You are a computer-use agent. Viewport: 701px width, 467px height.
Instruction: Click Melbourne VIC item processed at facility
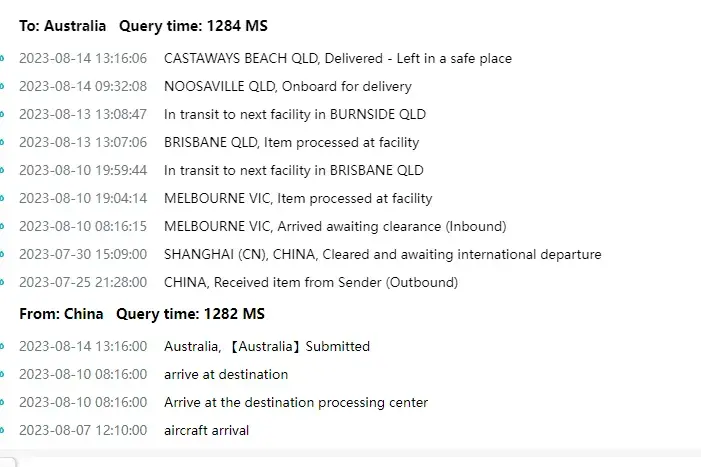[298, 198]
